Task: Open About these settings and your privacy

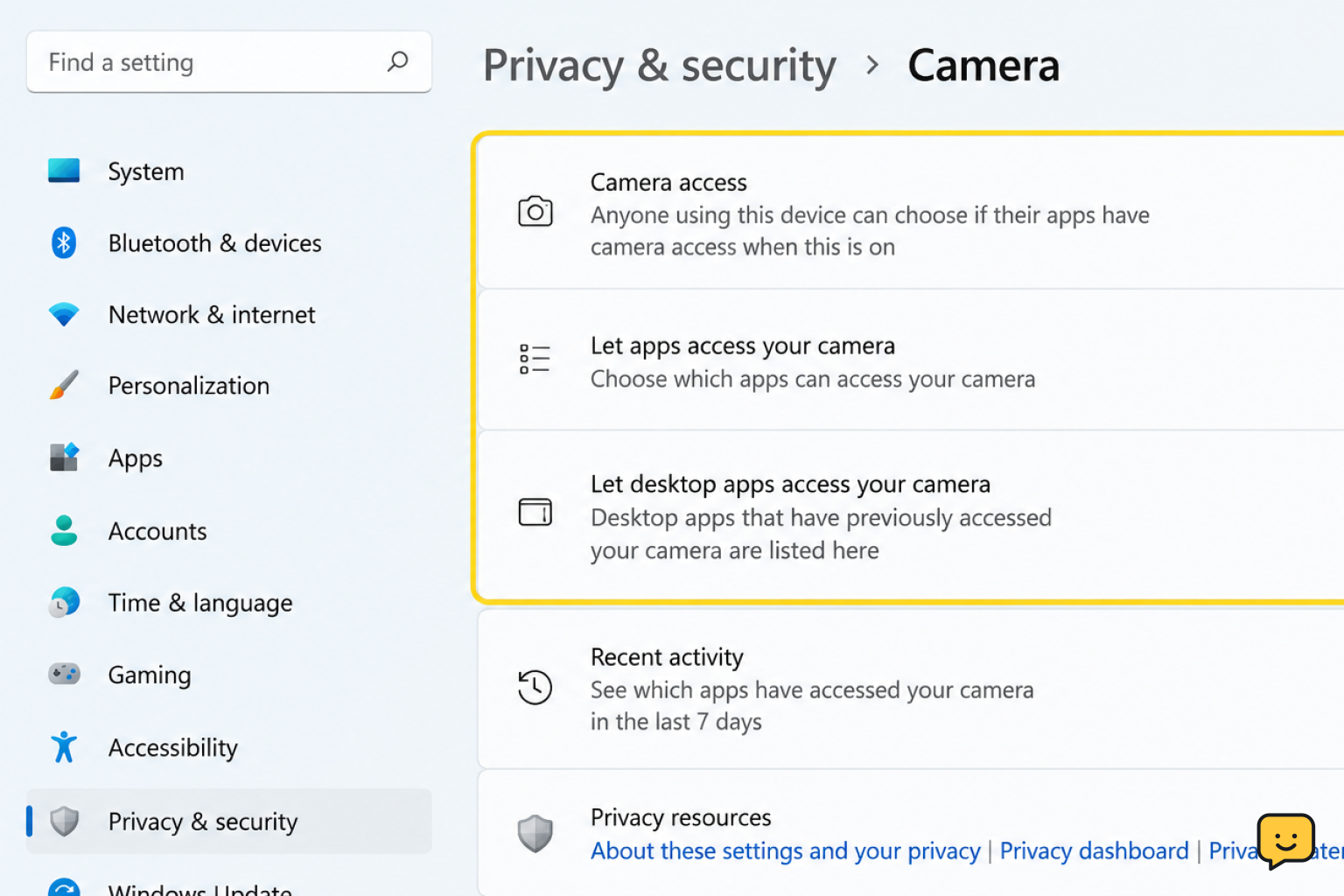Action: [786, 850]
